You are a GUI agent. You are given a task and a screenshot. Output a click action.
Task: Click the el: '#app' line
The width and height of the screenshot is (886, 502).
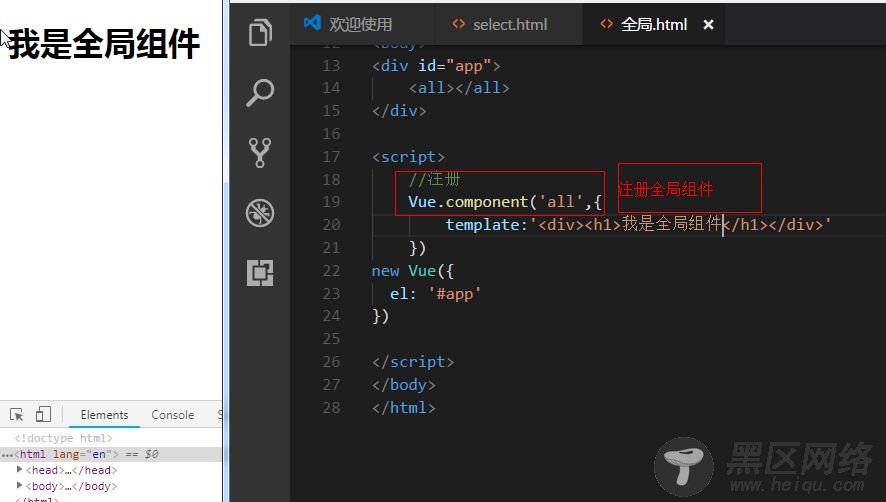coord(435,293)
